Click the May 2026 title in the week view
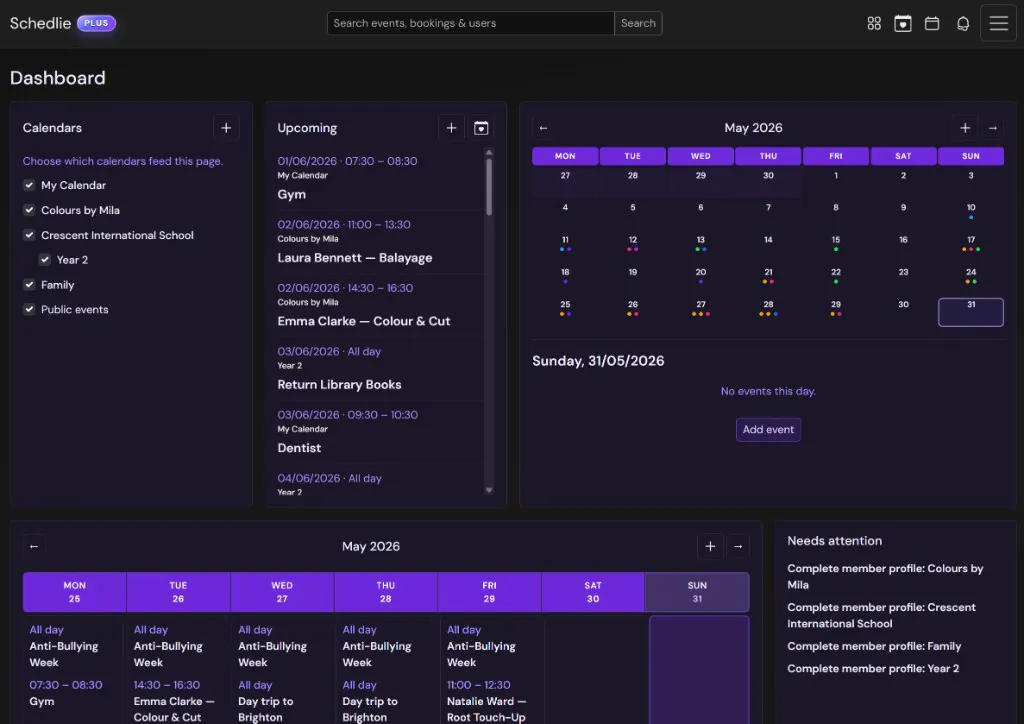The height and width of the screenshot is (724, 1024). (371, 546)
